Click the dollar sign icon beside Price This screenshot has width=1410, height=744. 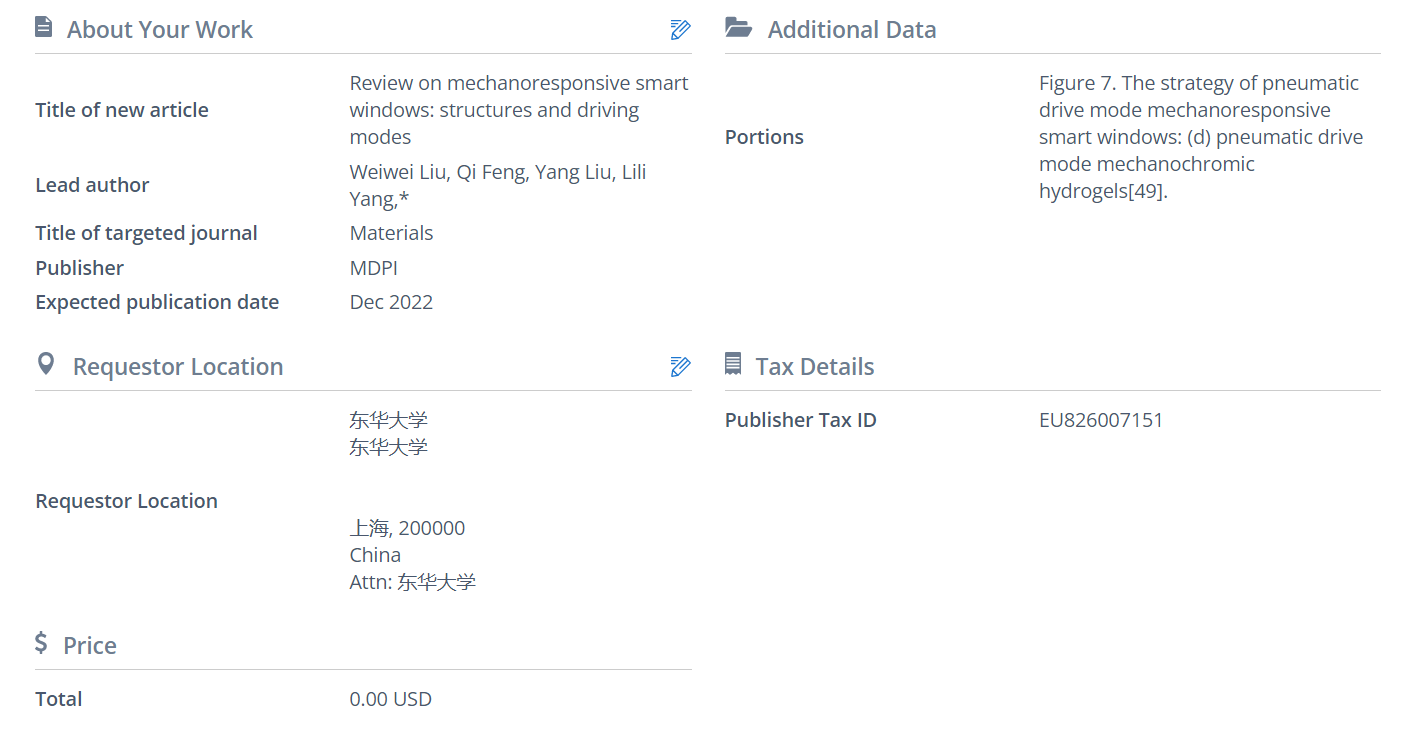[x=41, y=642]
